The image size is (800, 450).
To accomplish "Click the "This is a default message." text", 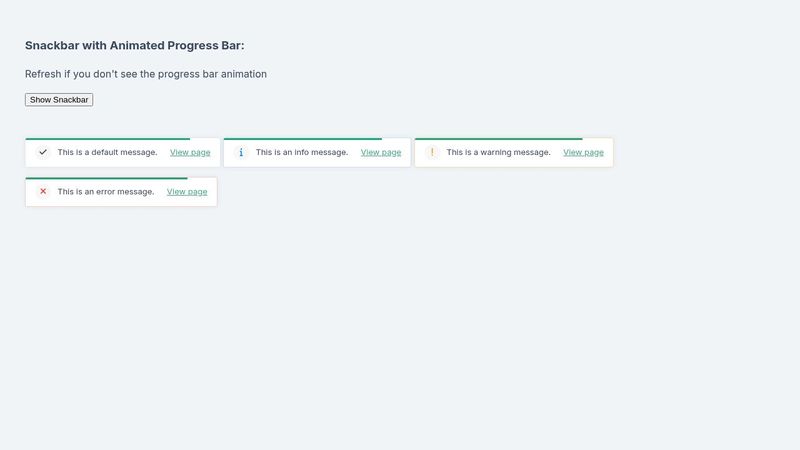I will (x=107, y=152).
